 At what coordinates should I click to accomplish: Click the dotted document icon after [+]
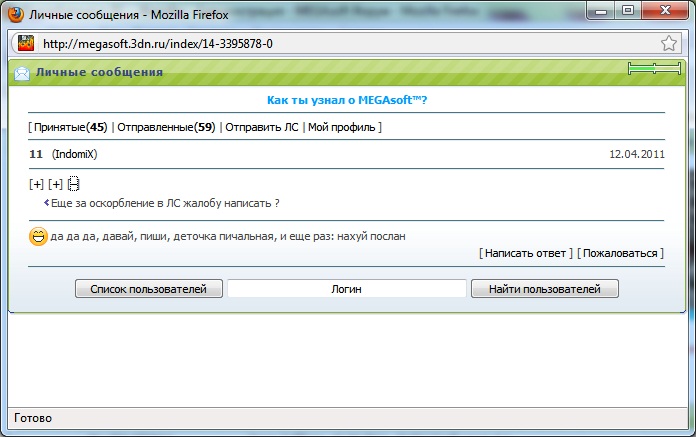pos(74,184)
